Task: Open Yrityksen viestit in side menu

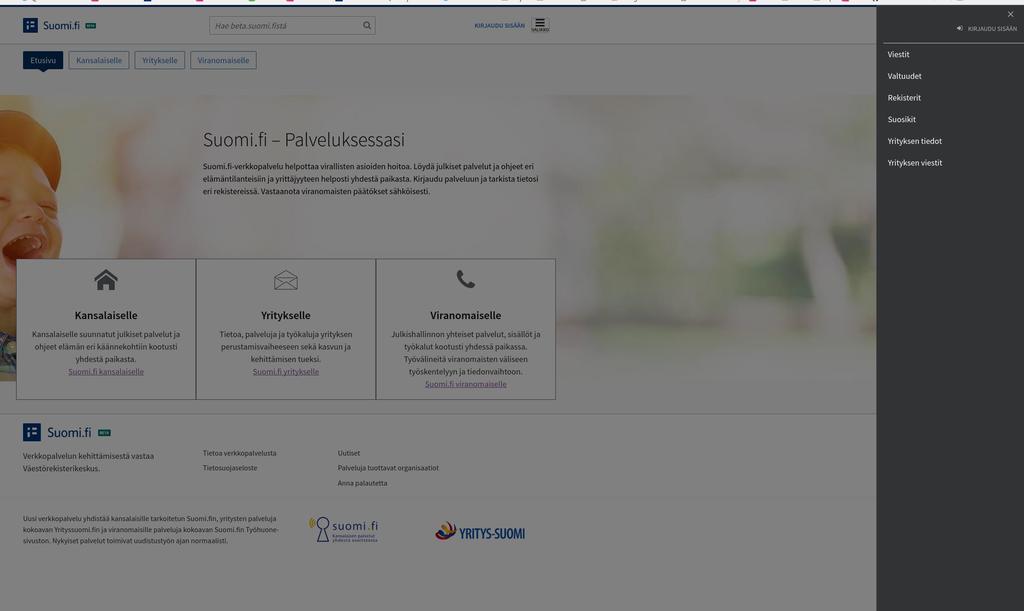Action: coord(914,163)
